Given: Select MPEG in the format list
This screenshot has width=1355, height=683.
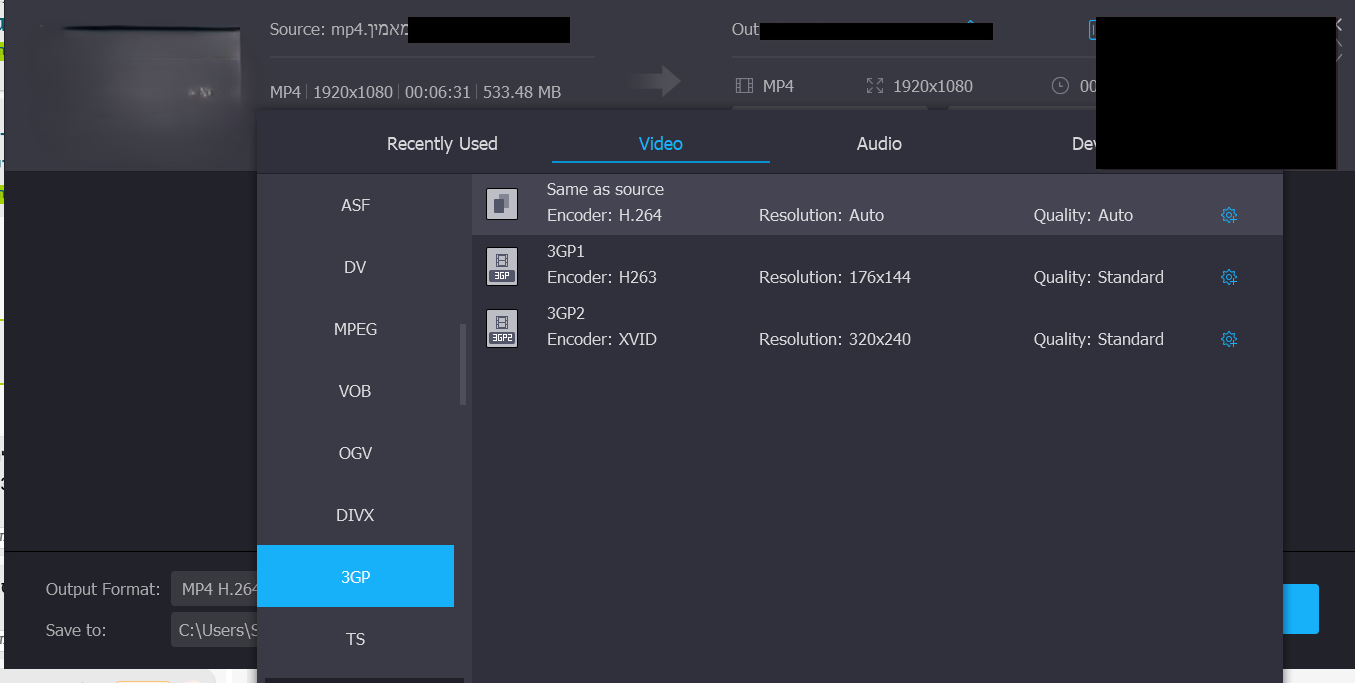Looking at the screenshot, I should click(x=355, y=329).
